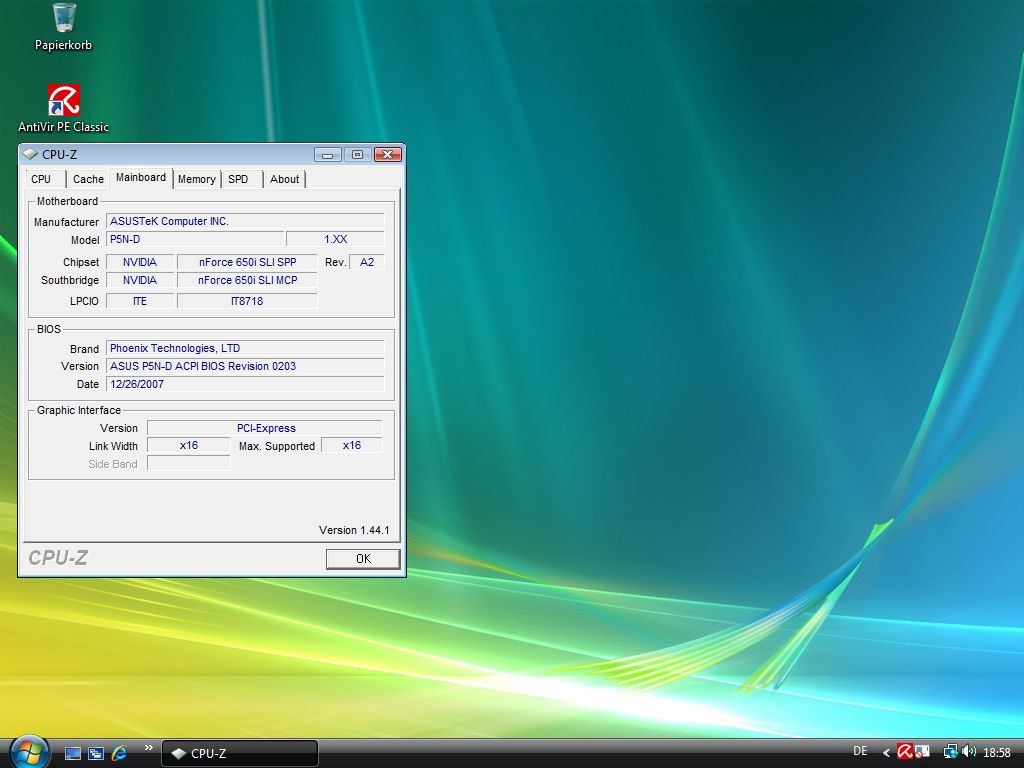Click the 'Manufacturer' label
Image resolution: width=1024 pixels, height=768 pixels.
(66, 222)
